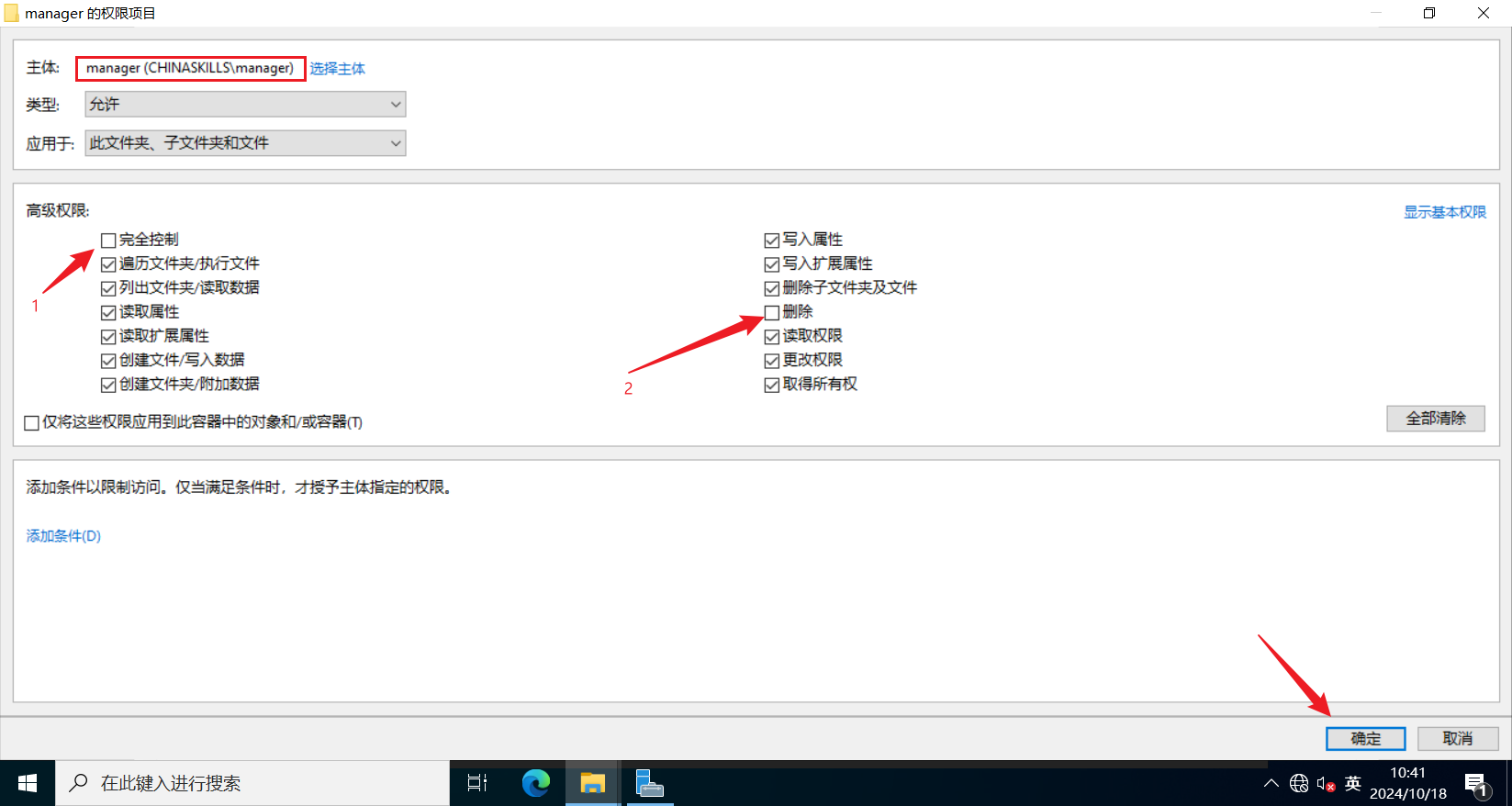Uncheck 遍历文件夹/执行文件 permission
This screenshot has width=1512, height=806.
[x=108, y=264]
